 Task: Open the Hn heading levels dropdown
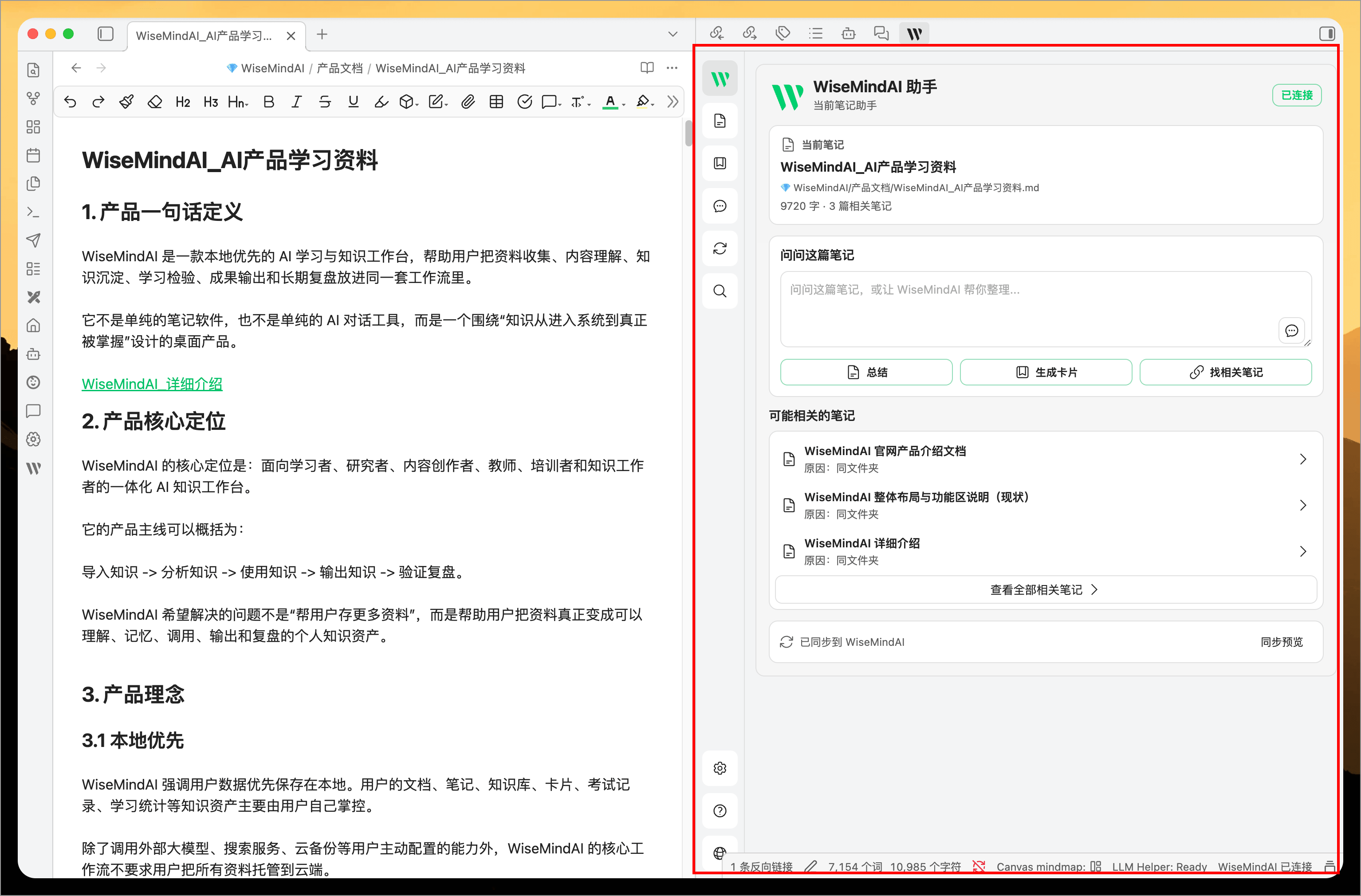[238, 102]
